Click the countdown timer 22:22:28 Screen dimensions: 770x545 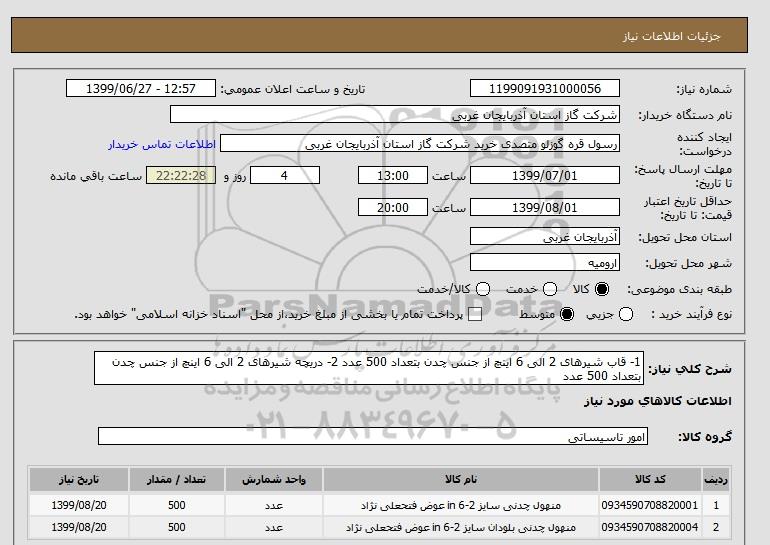[x=181, y=175]
